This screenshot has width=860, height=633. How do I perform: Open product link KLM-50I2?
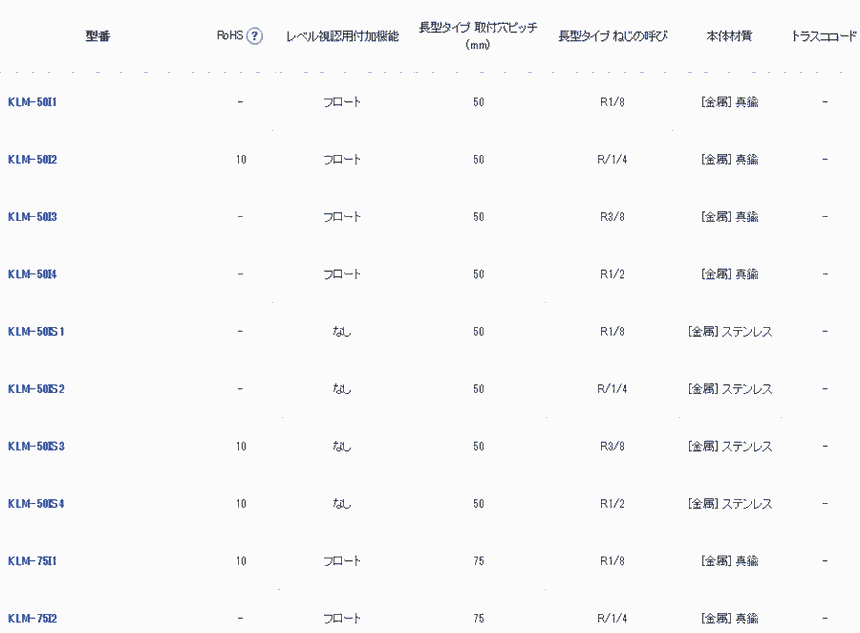point(32,160)
